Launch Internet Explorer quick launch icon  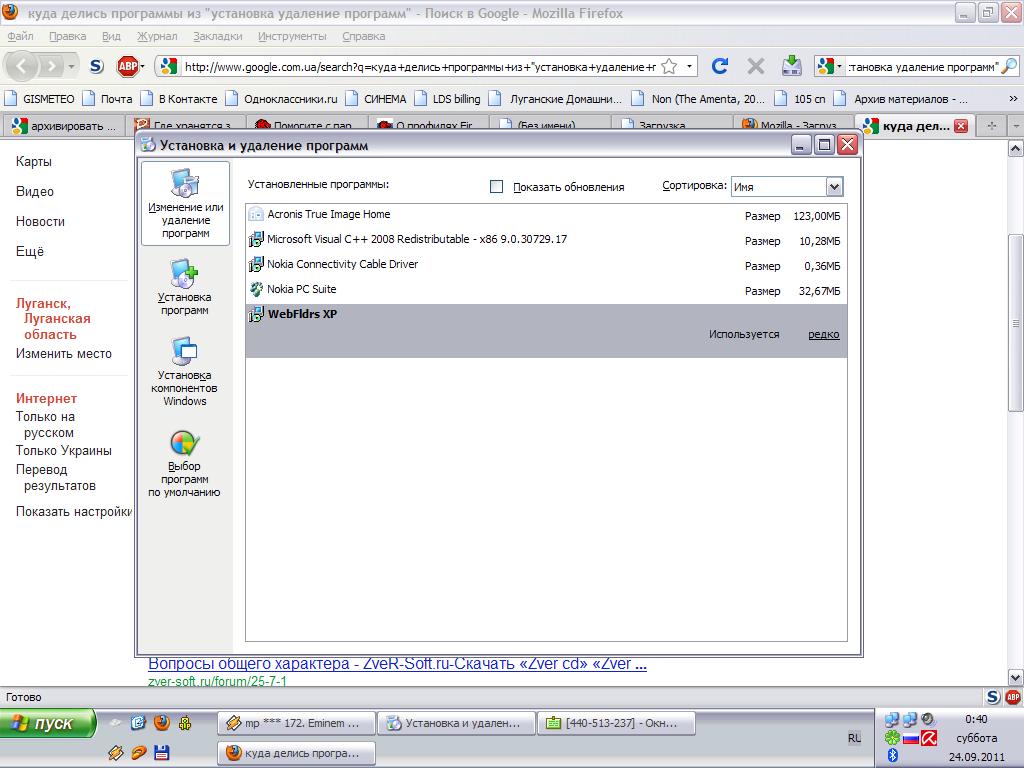[x=138, y=723]
